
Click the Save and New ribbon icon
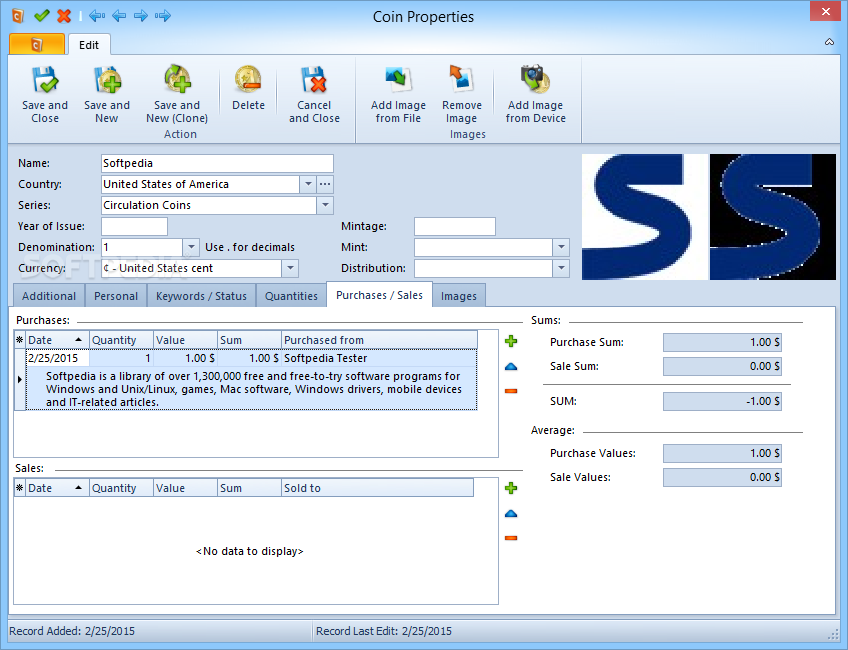pos(107,80)
